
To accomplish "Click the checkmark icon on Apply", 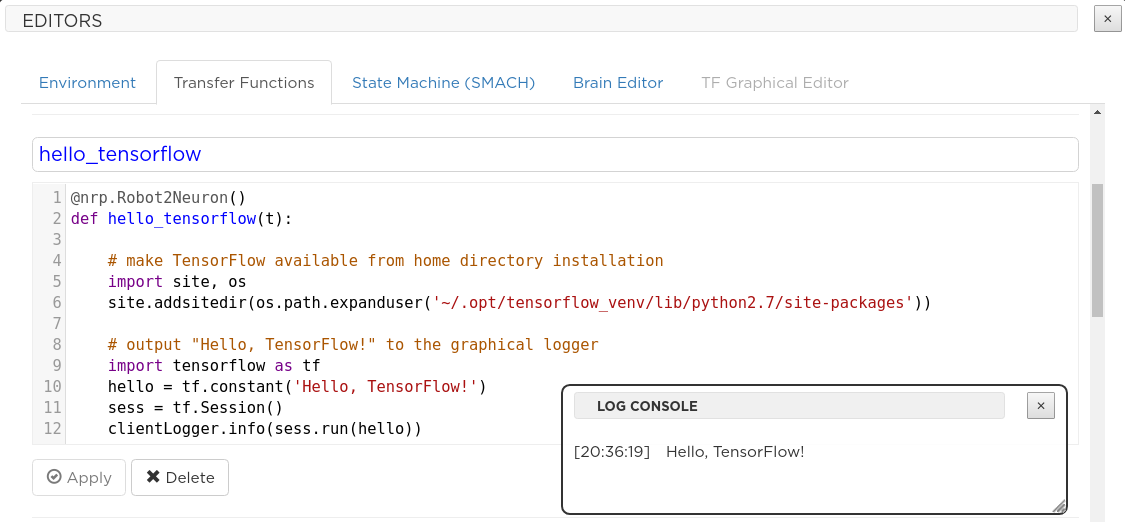I will pyautogui.click(x=54, y=477).
